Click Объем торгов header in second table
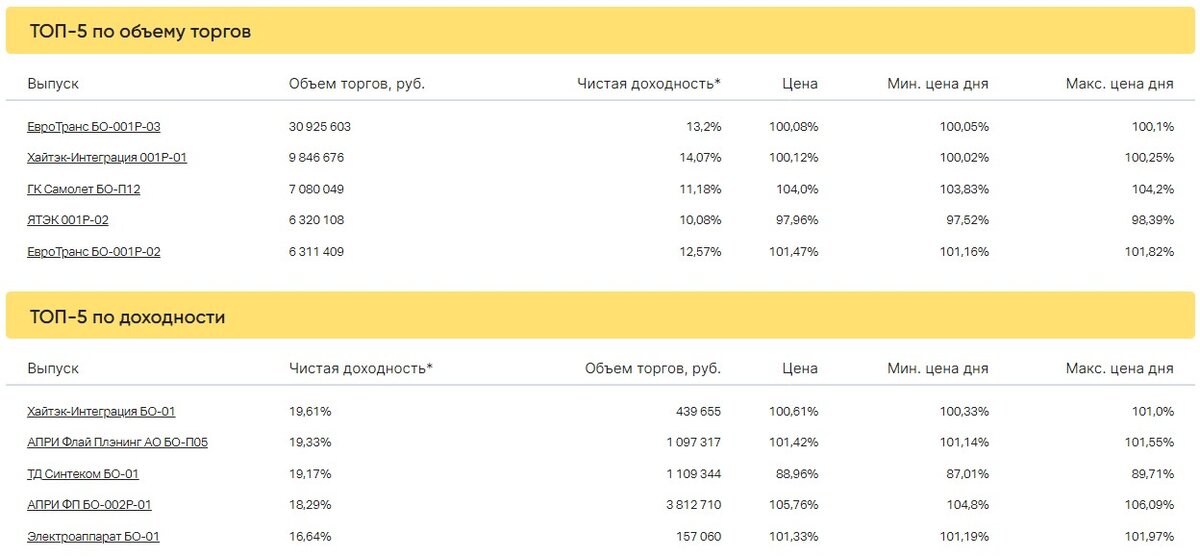1200x557 pixels. tap(653, 368)
